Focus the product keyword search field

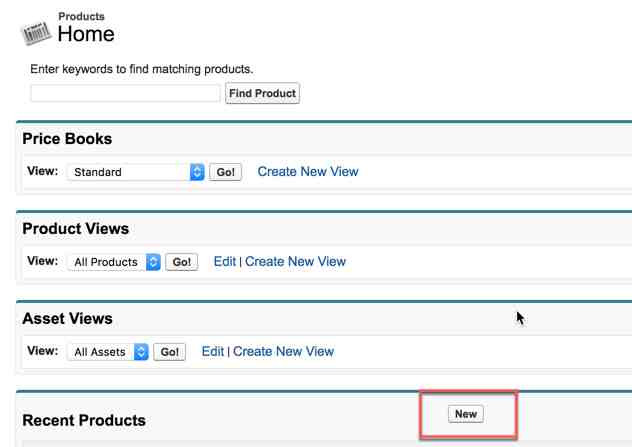(125, 93)
